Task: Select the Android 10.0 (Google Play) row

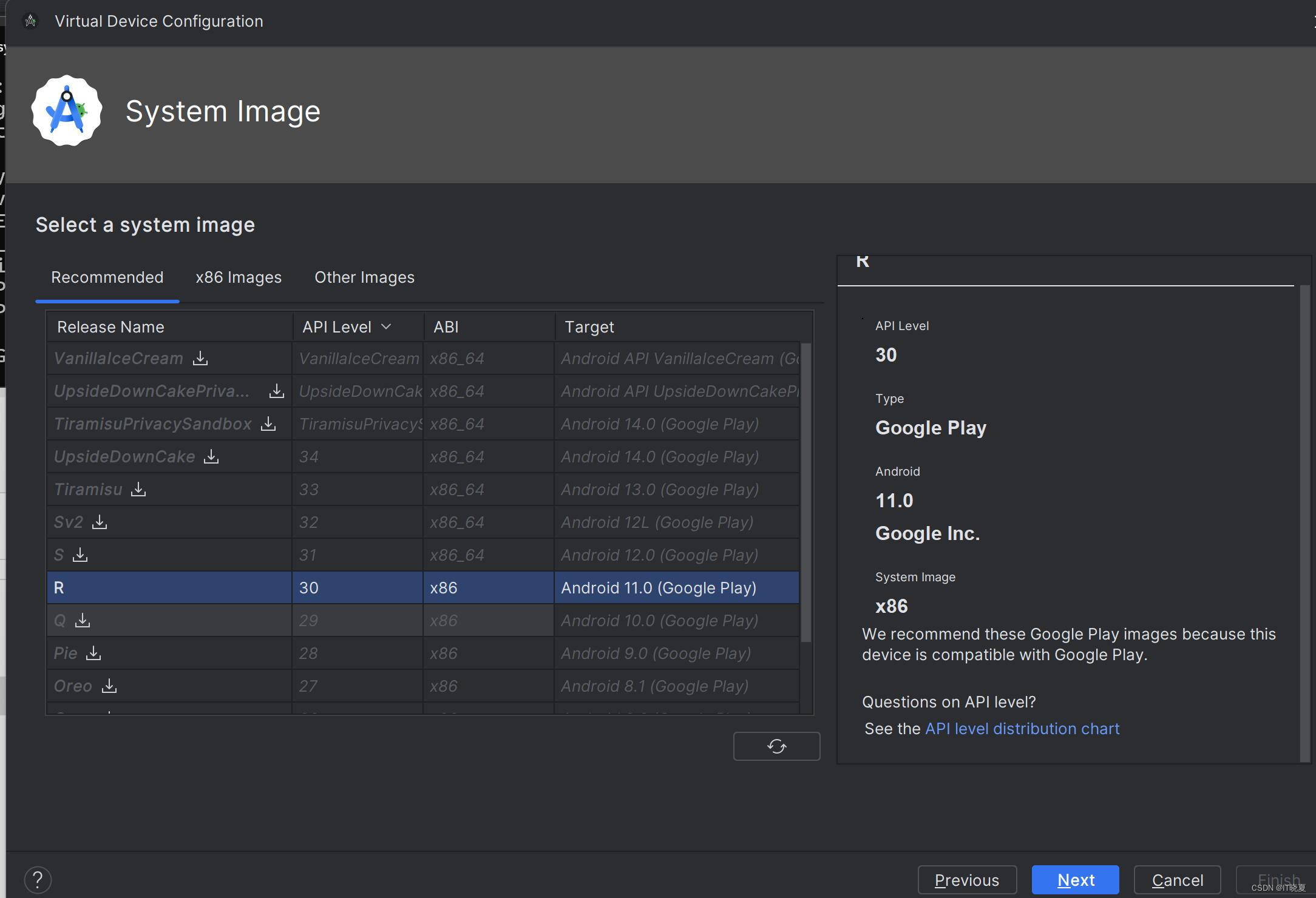Action: click(x=423, y=621)
